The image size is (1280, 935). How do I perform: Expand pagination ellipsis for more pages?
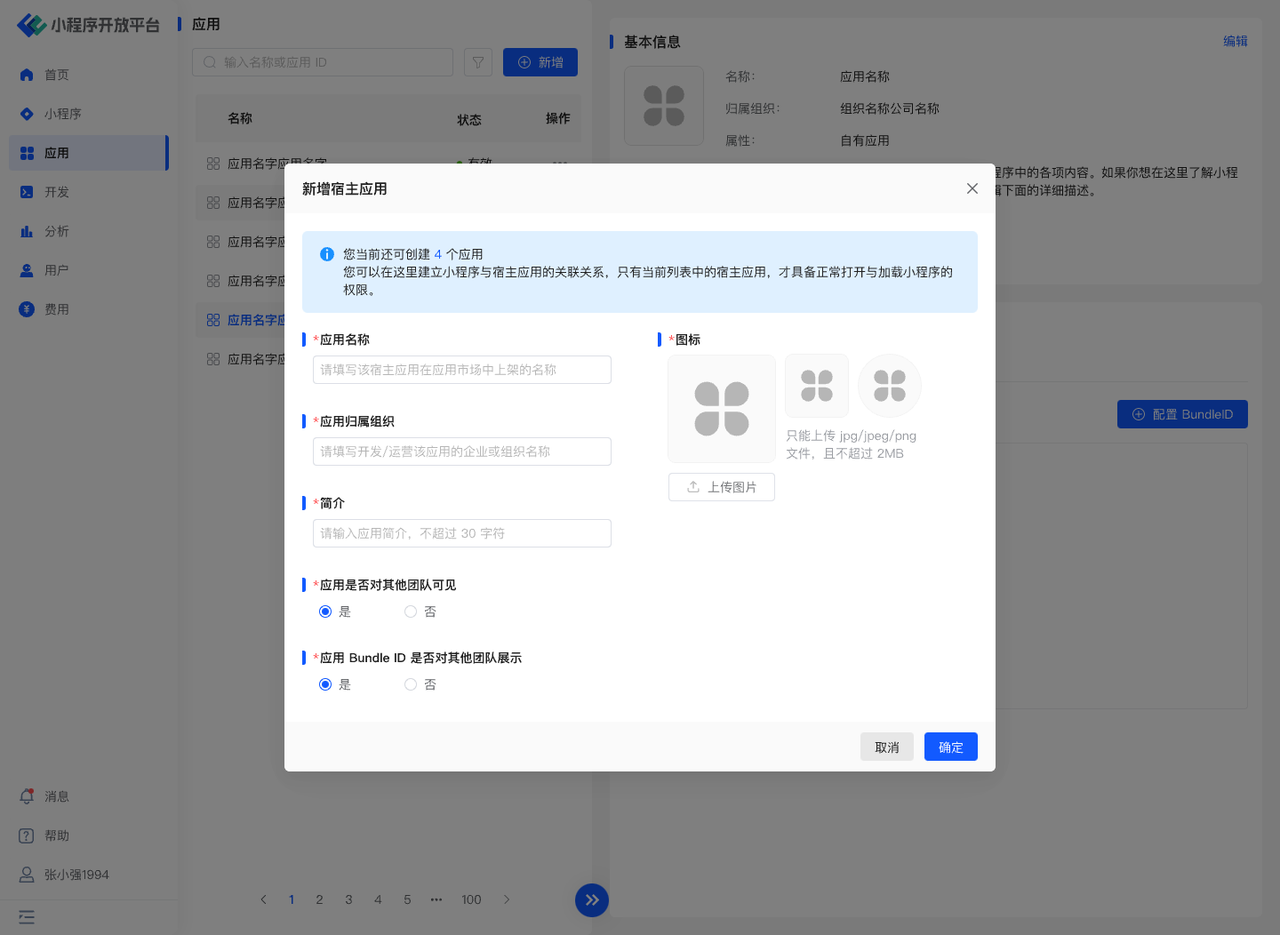click(436, 899)
